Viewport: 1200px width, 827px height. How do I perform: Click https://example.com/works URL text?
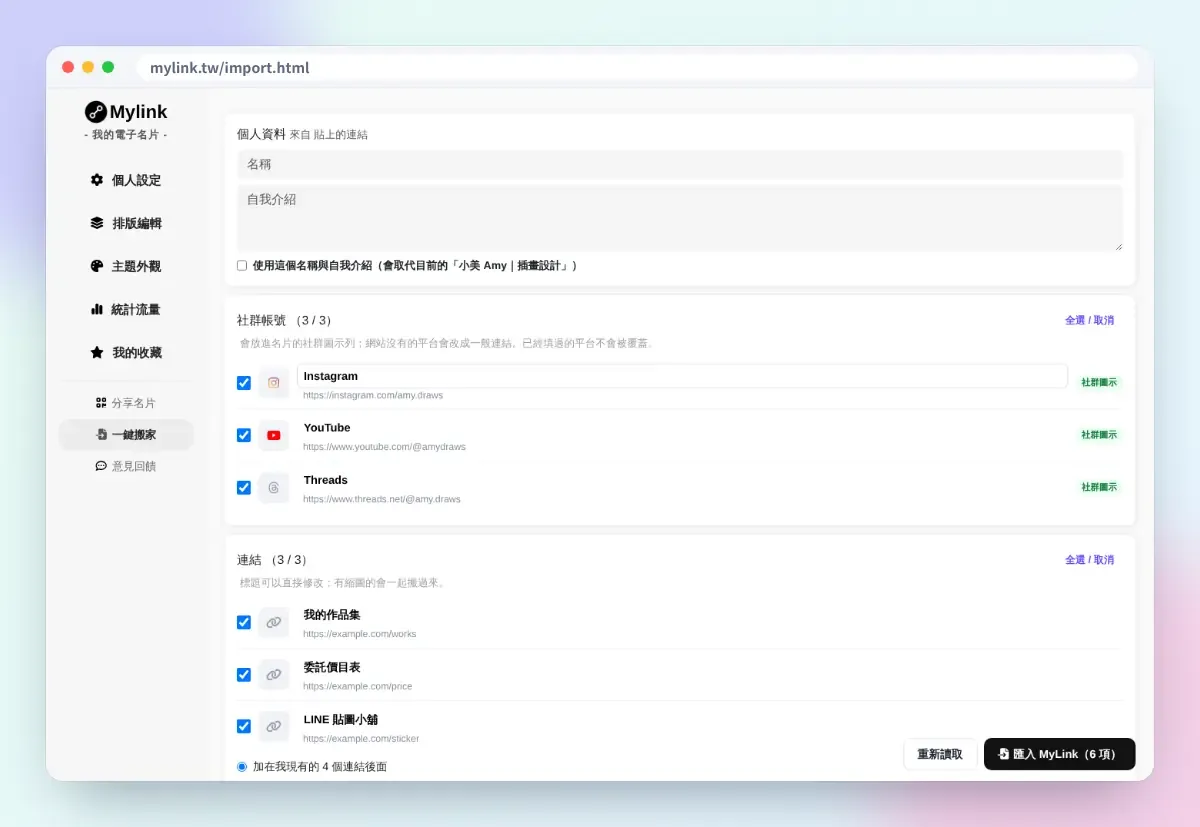360,634
